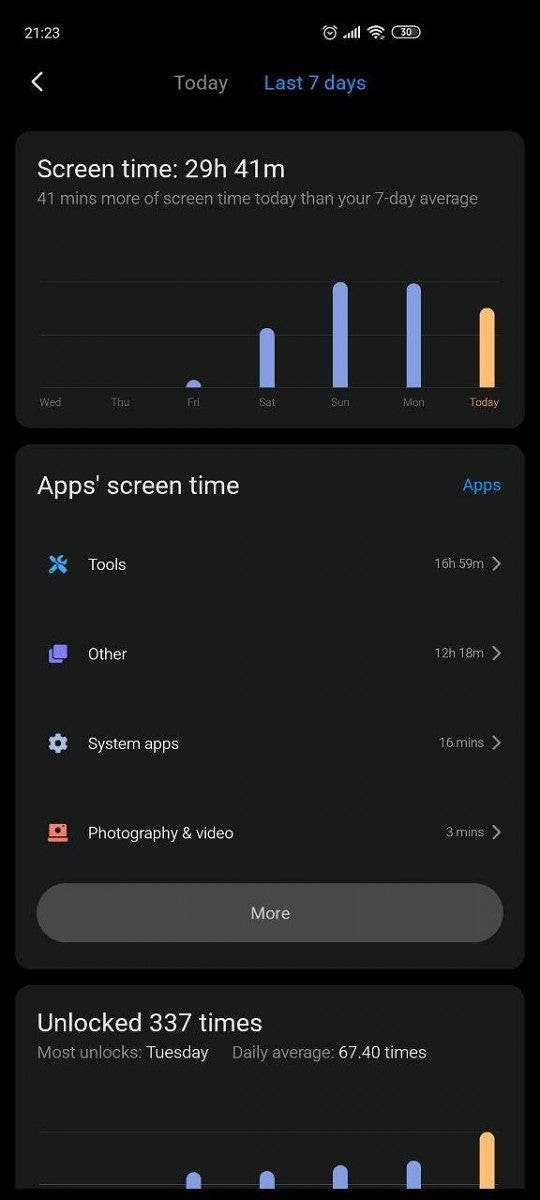Tap the Wi-Fi status bar icon
540x1200 pixels.
point(376,33)
